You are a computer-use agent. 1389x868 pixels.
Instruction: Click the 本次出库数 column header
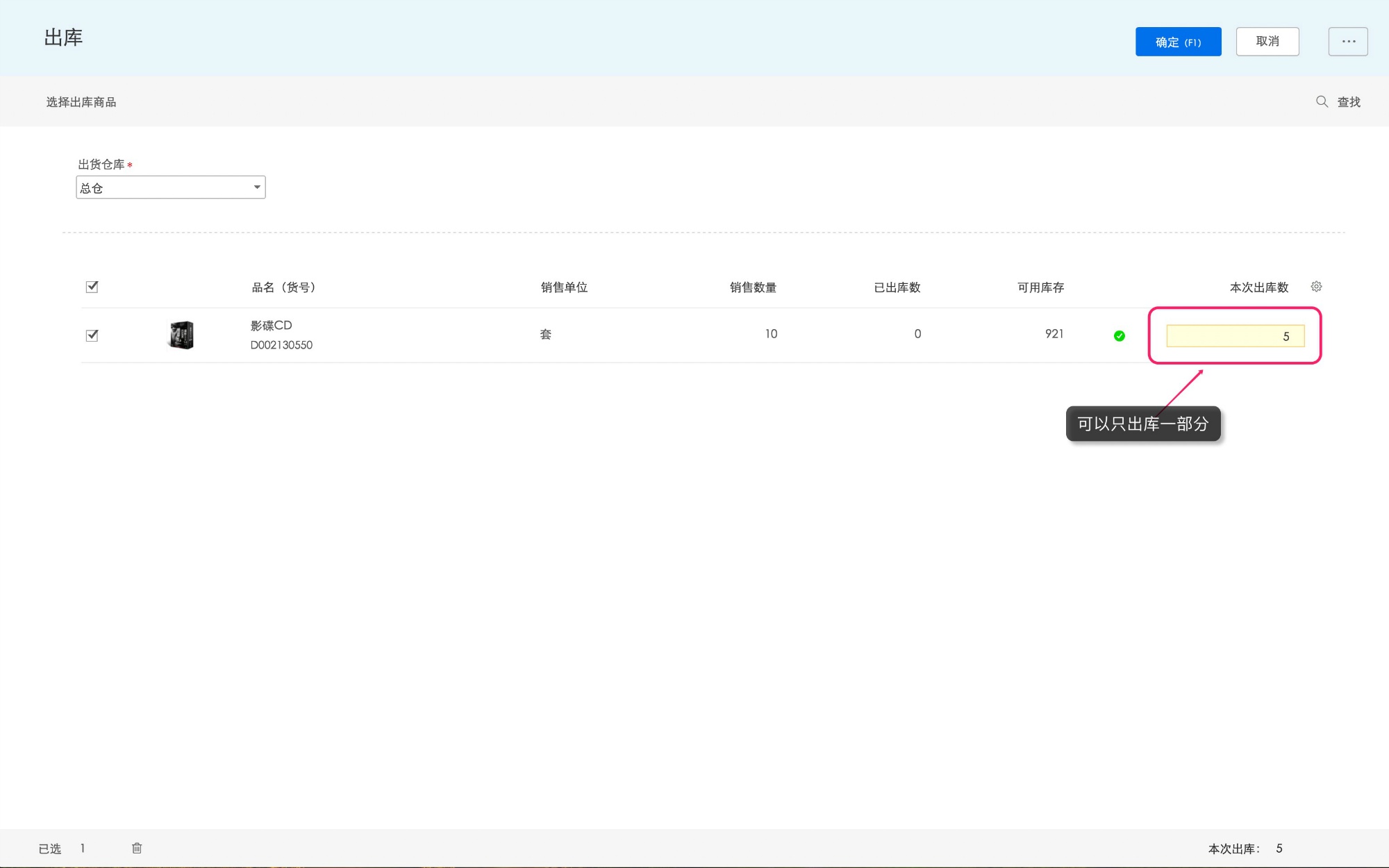[x=1258, y=287]
